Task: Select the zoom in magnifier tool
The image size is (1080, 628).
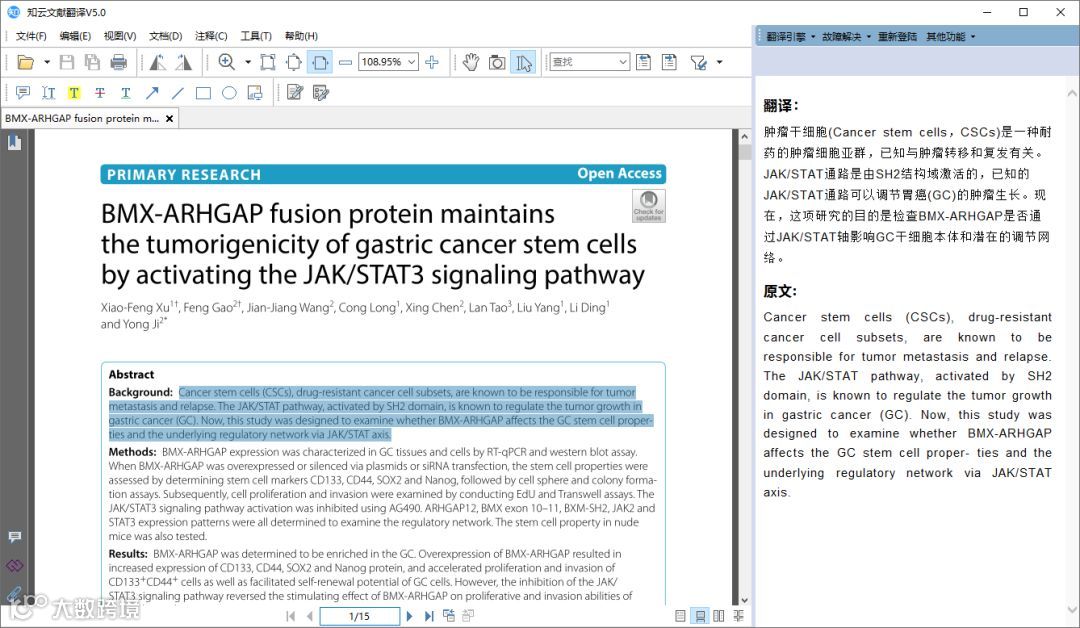Action: 227,62
